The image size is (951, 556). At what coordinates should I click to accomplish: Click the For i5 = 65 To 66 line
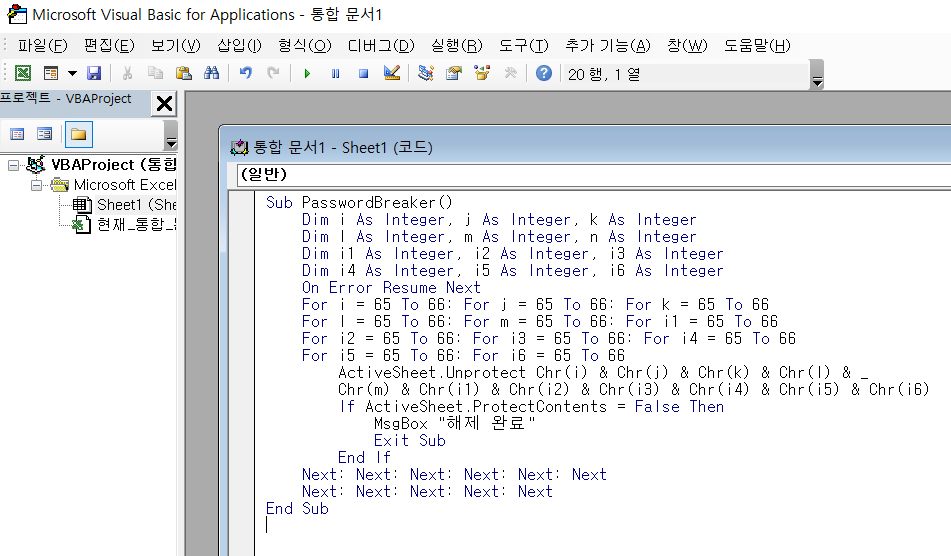[463, 355]
